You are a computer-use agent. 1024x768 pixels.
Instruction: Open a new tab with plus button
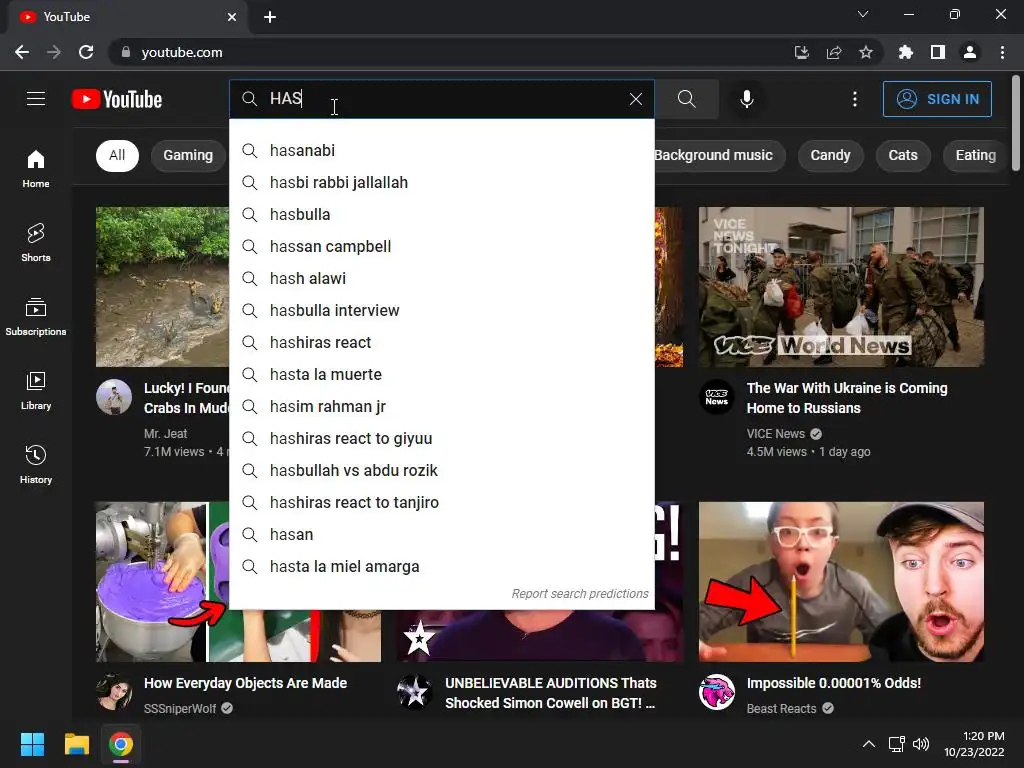pos(270,17)
